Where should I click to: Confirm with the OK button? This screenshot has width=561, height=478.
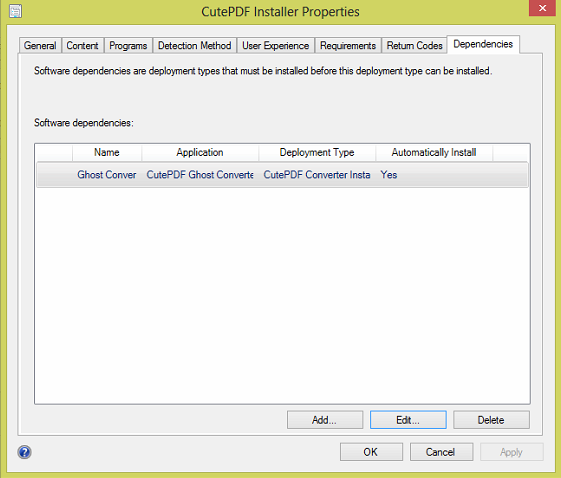click(371, 452)
